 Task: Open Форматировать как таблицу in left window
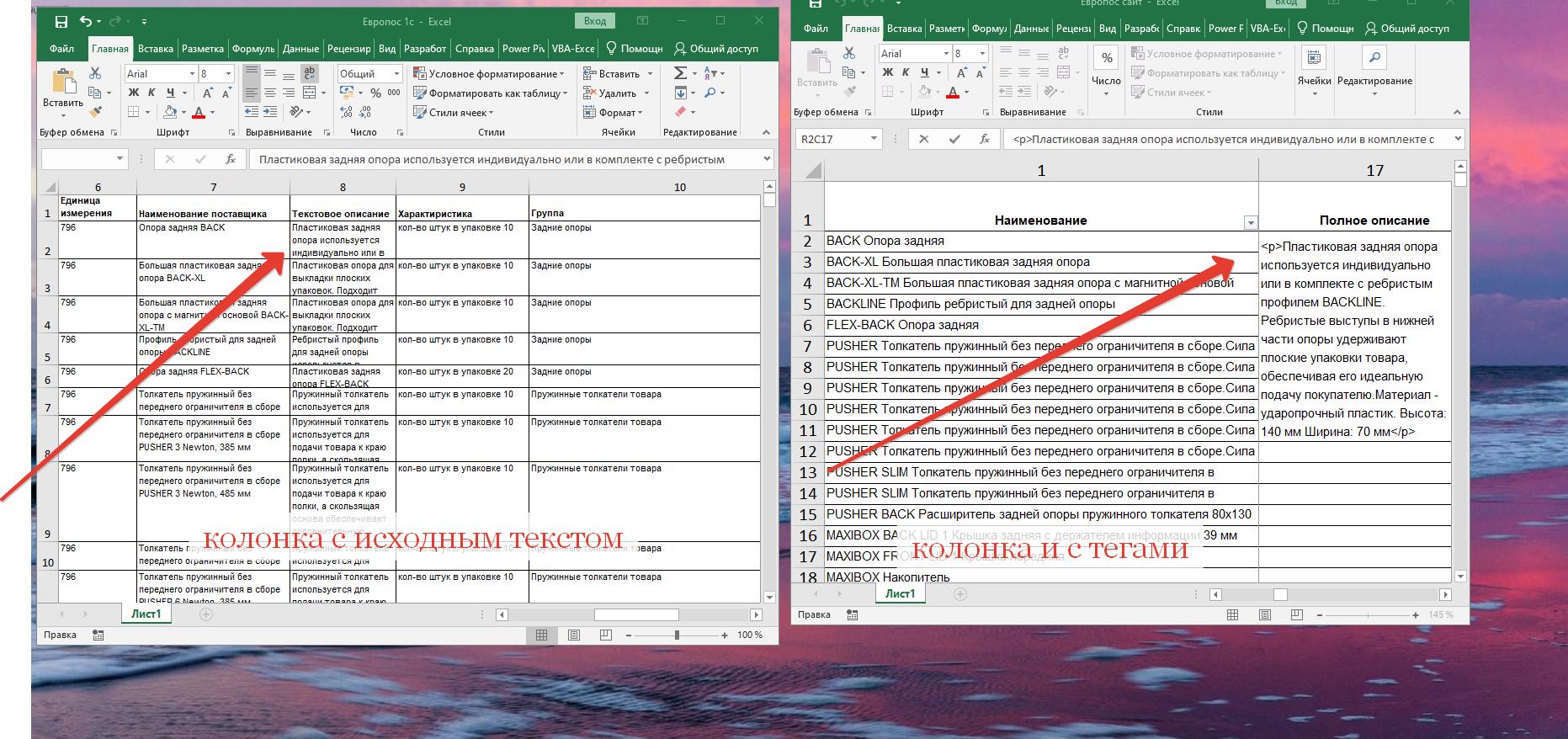pyautogui.click(x=491, y=93)
